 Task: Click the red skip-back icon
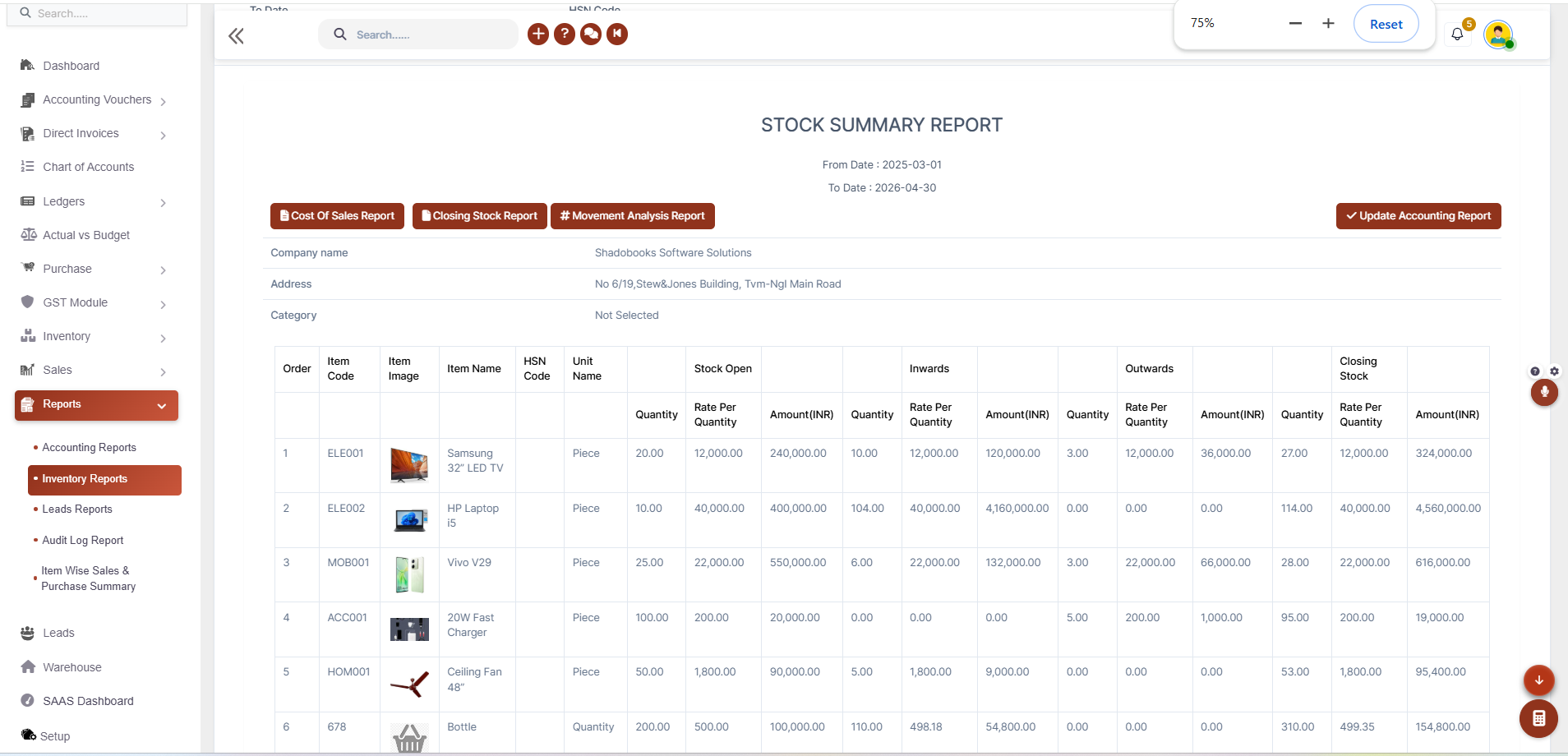[617, 34]
